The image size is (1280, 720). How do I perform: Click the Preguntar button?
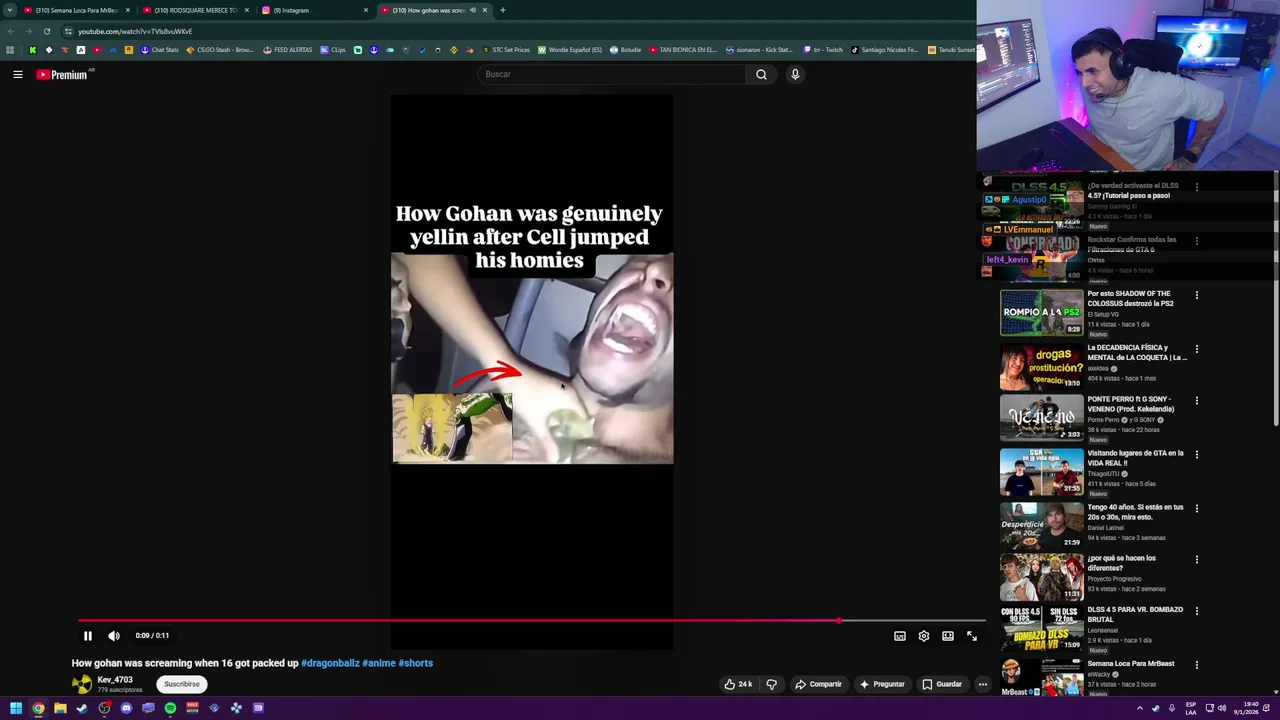tap(881, 684)
